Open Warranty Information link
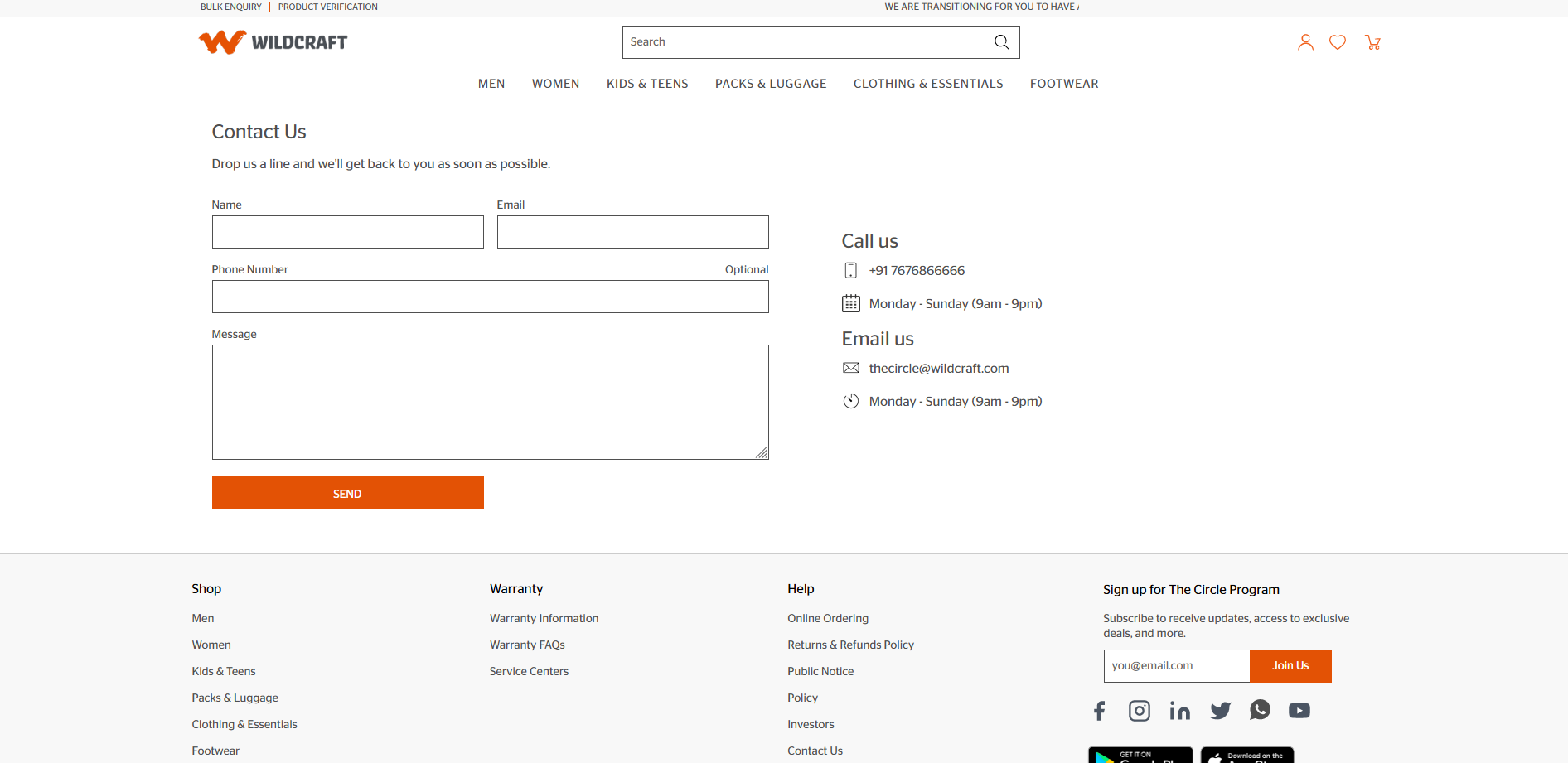This screenshot has width=1568, height=763. point(544,618)
